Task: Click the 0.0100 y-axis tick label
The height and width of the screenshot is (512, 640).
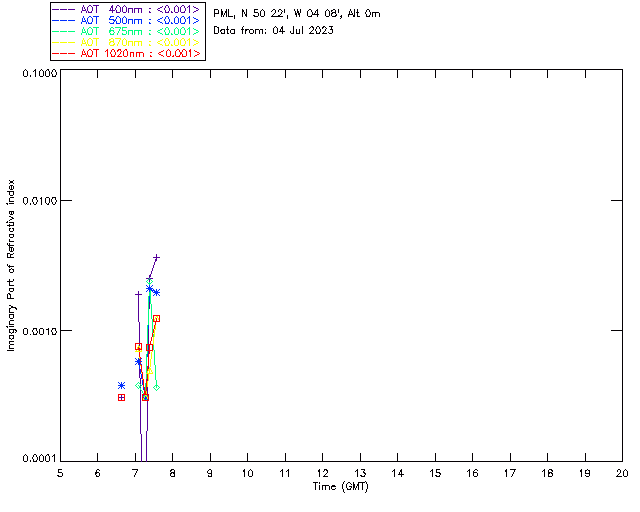Action: tap(40, 200)
